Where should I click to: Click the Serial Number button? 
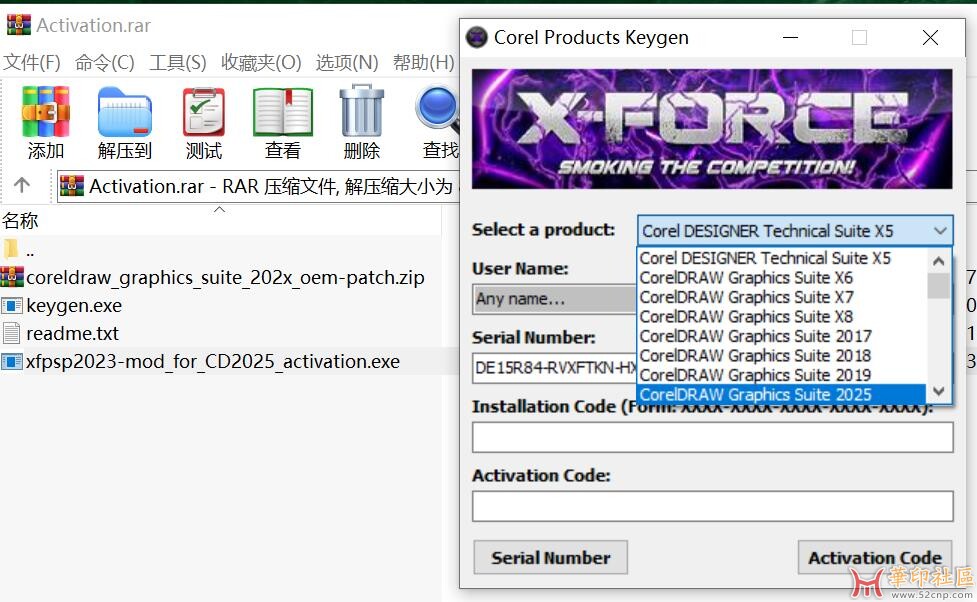tap(551, 557)
